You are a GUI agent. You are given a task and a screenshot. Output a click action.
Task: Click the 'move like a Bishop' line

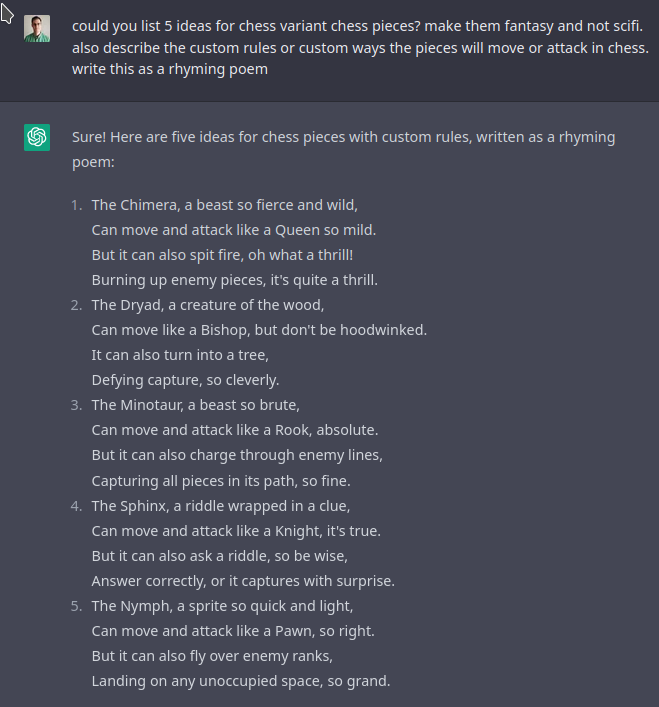point(259,330)
